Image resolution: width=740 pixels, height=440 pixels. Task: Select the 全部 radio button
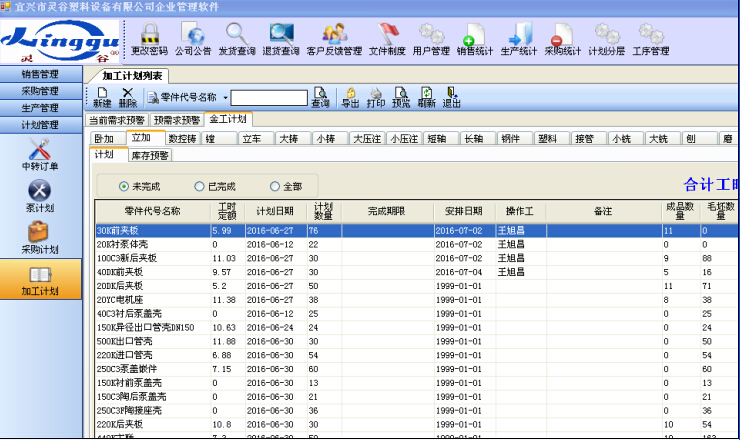(275, 186)
